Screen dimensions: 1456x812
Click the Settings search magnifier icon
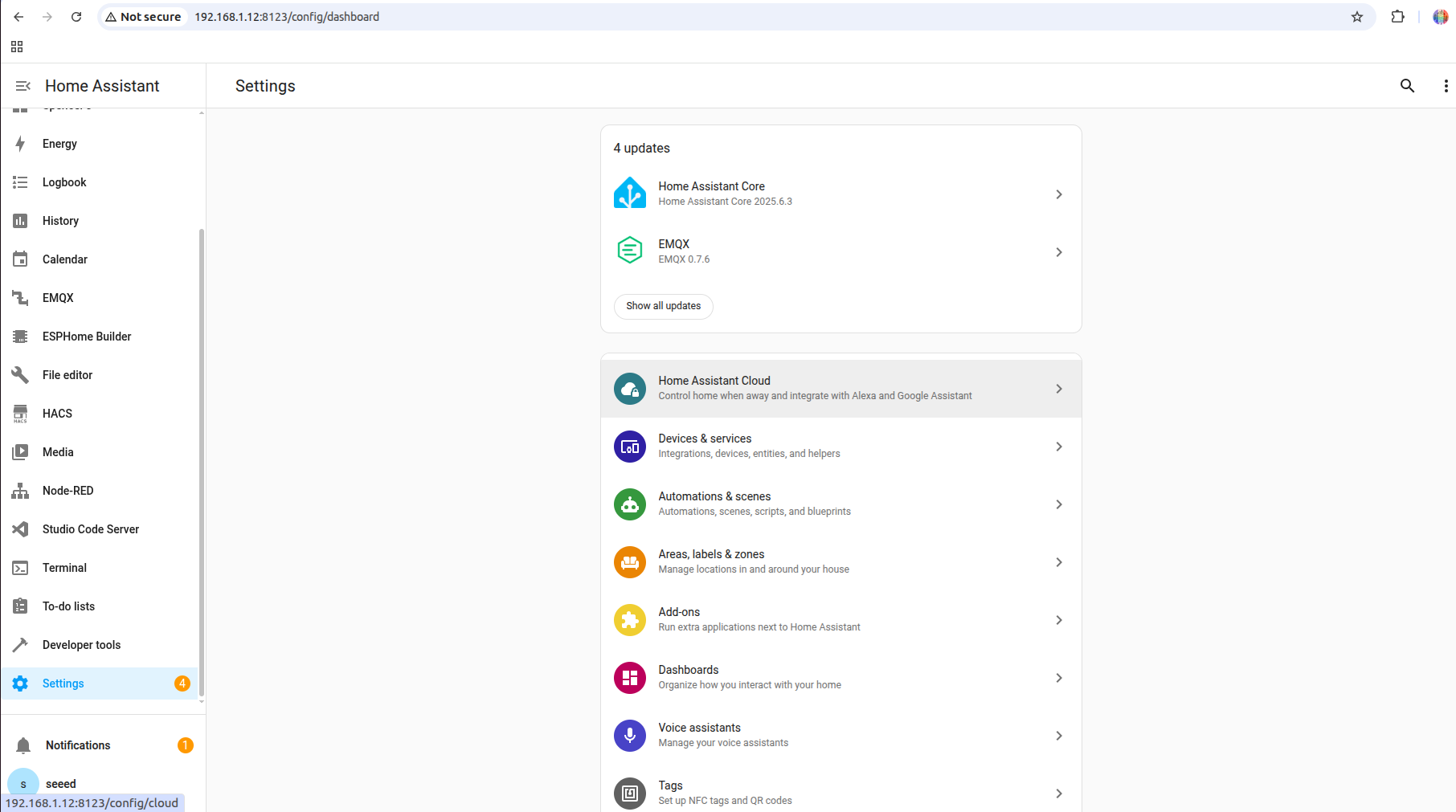(1407, 86)
